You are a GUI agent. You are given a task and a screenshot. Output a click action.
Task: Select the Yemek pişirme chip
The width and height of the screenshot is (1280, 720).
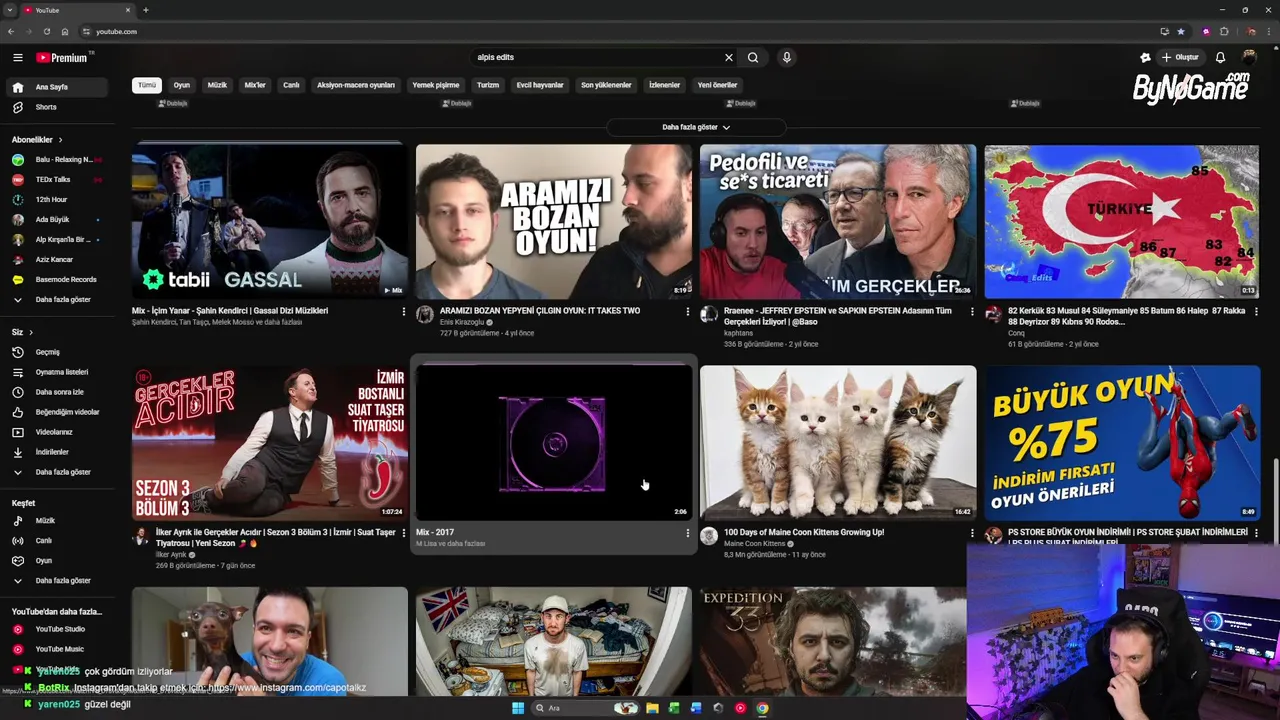pyautogui.click(x=436, y=85)
